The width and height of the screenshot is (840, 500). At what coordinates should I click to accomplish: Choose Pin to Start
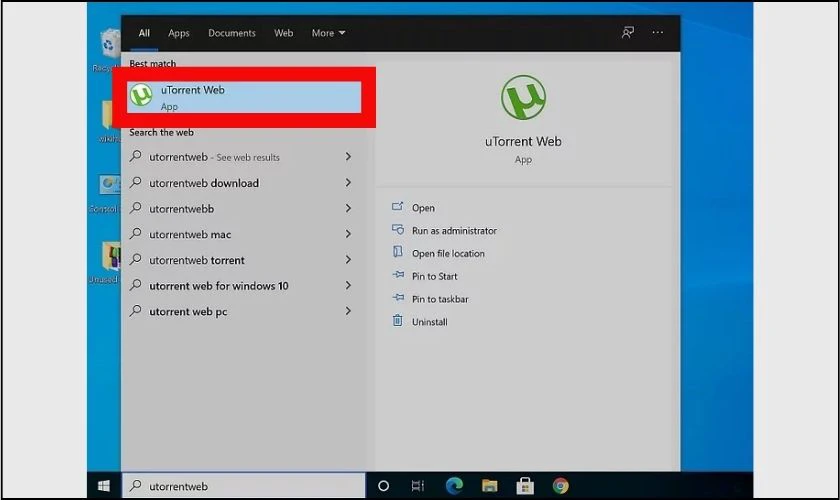[434, 276]
